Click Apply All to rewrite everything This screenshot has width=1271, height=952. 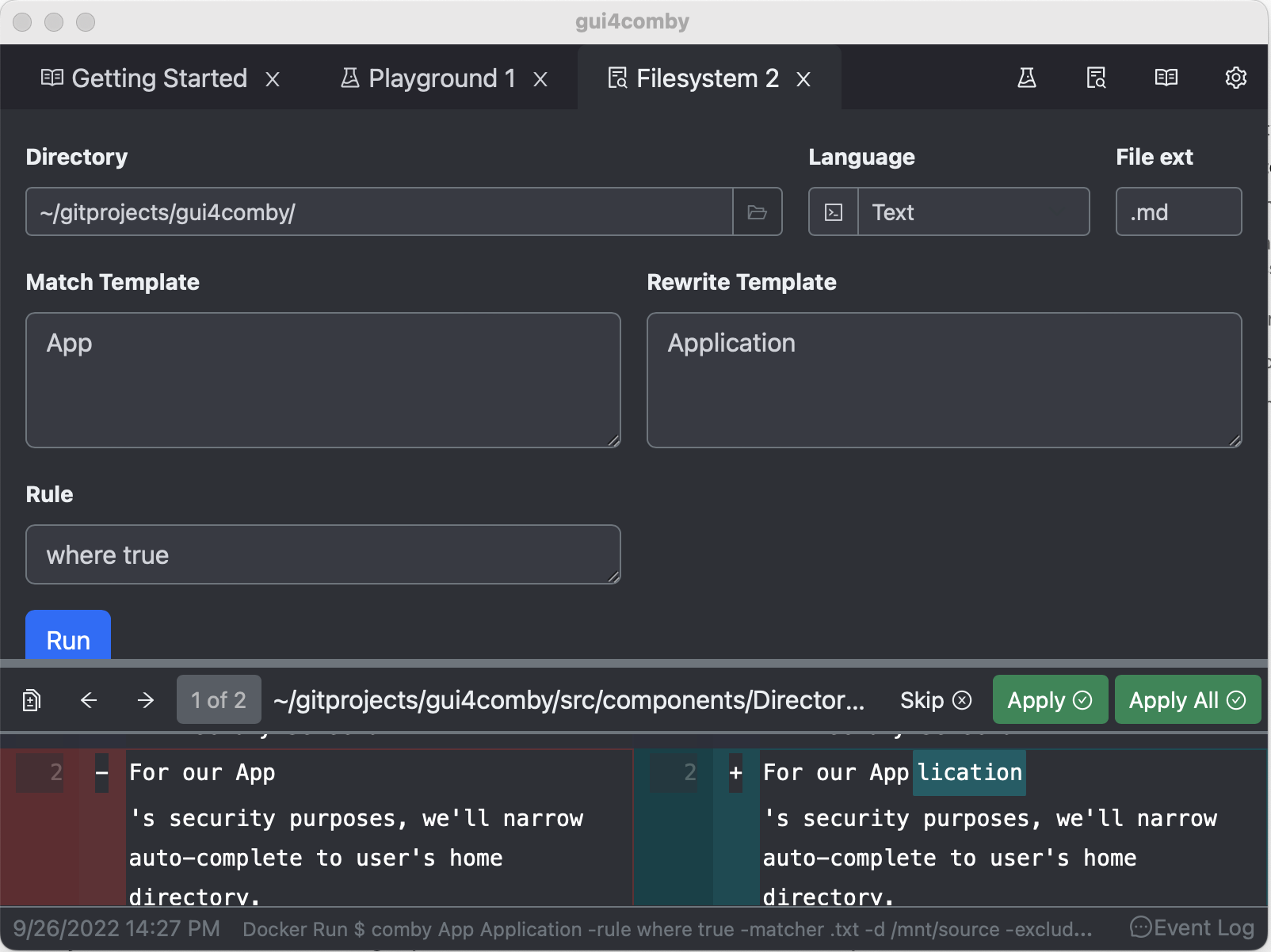tap(1188, 699)
